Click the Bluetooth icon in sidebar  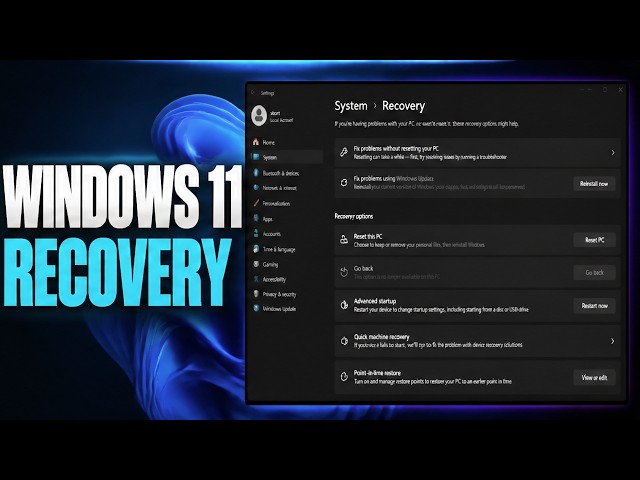(x=256, y=173)
